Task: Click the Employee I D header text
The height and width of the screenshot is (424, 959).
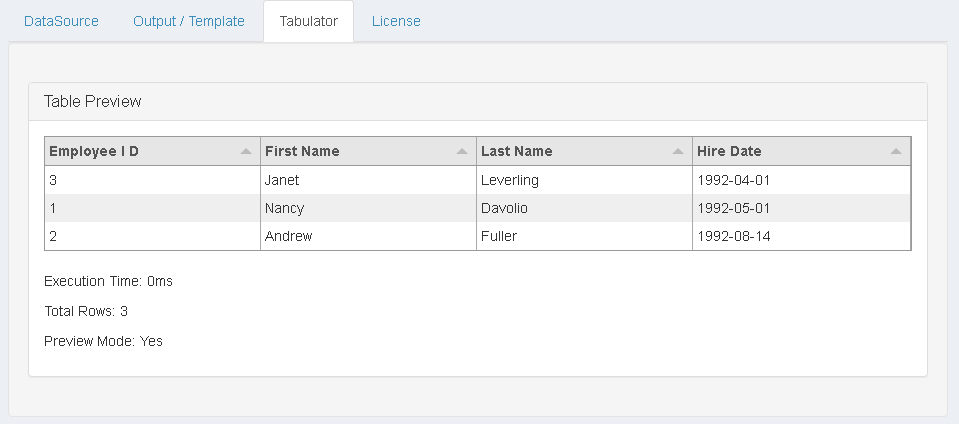Action: [94, 151]
